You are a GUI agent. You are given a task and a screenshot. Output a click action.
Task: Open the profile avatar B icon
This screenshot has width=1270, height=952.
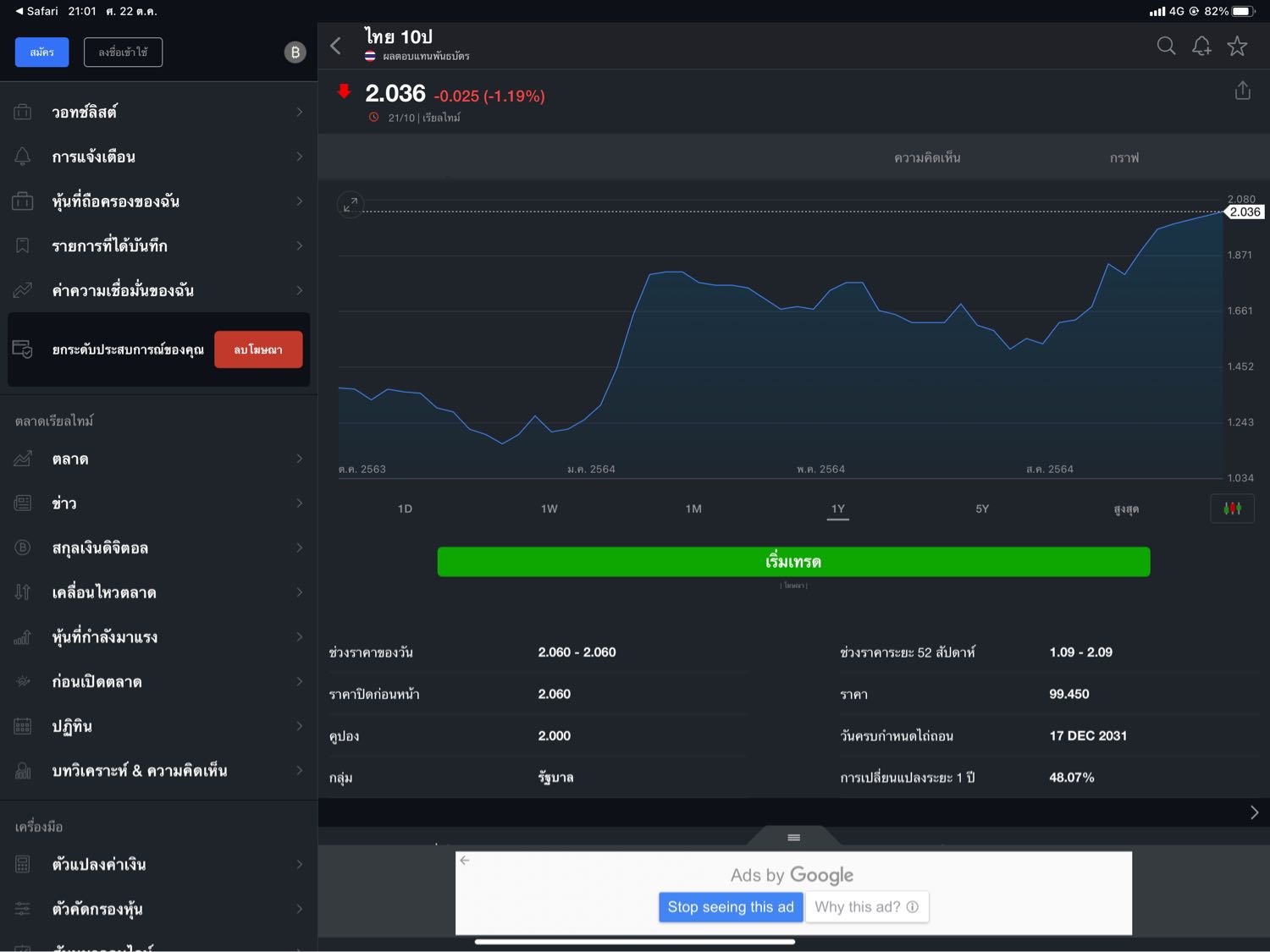pos(295,52)
